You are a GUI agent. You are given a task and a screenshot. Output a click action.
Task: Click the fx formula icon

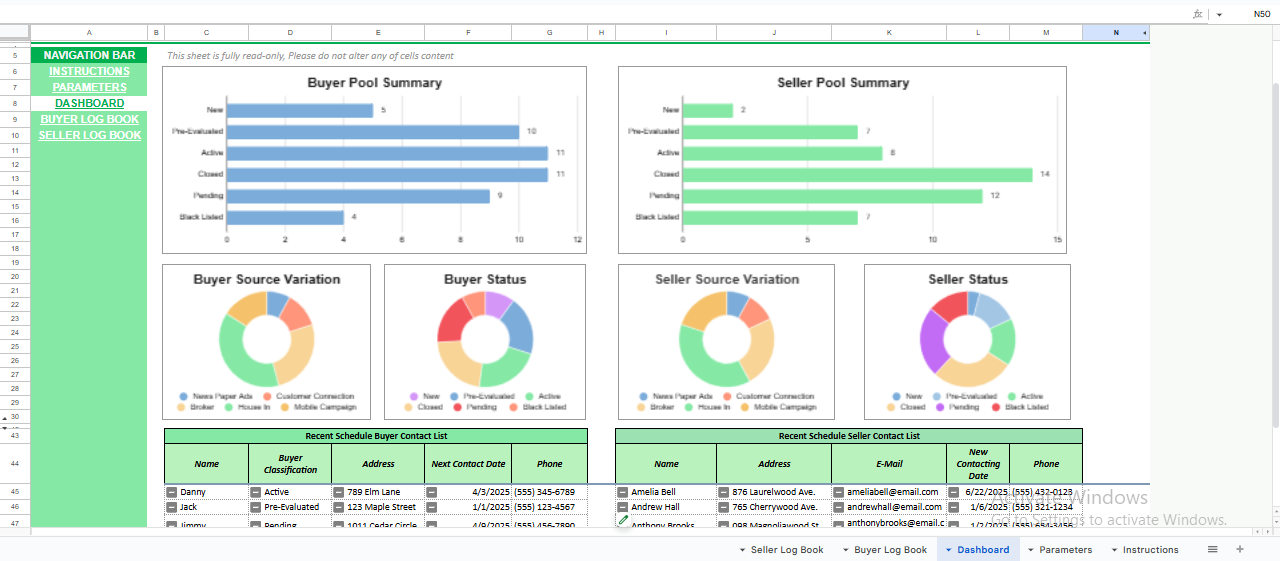(x=1198, y=14)
